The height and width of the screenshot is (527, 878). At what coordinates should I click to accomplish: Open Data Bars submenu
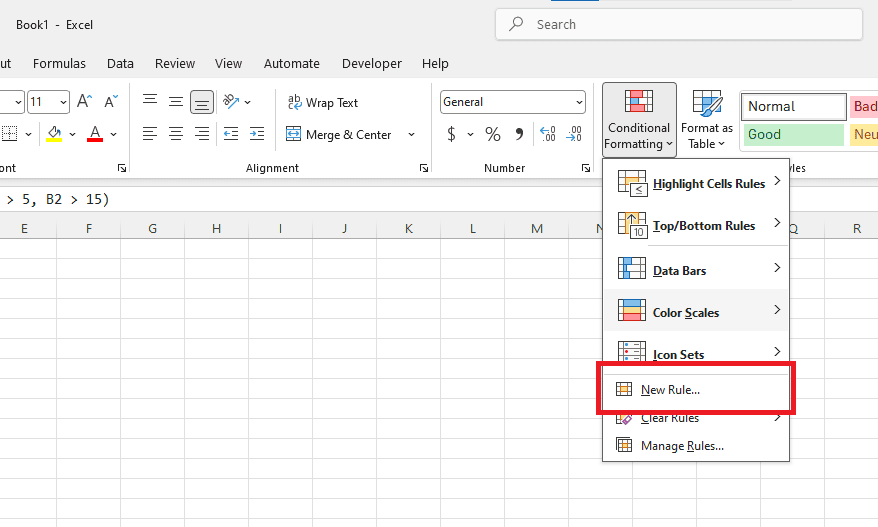696,271
